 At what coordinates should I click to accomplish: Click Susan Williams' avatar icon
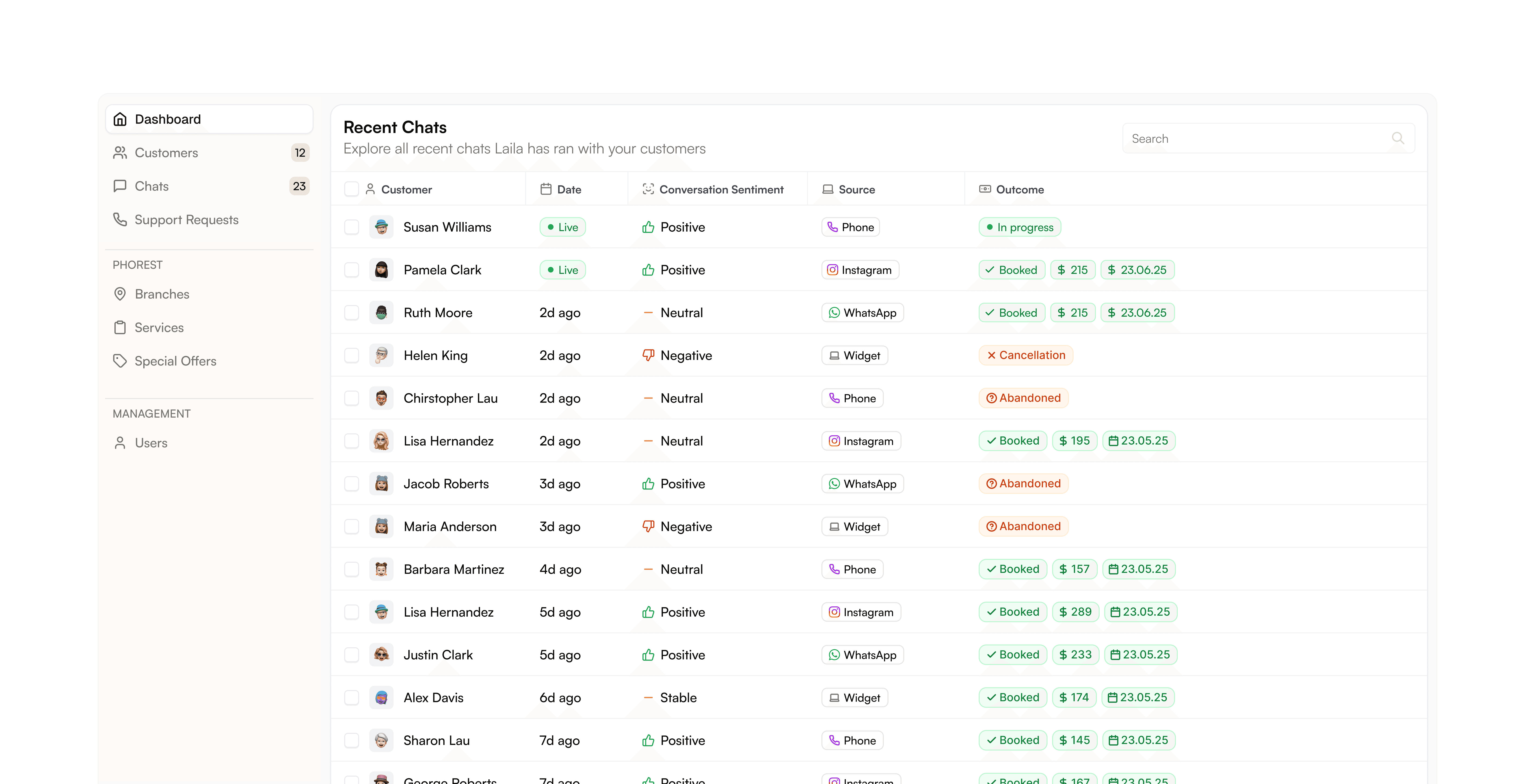pyautogui.click(x=381, y=227)
